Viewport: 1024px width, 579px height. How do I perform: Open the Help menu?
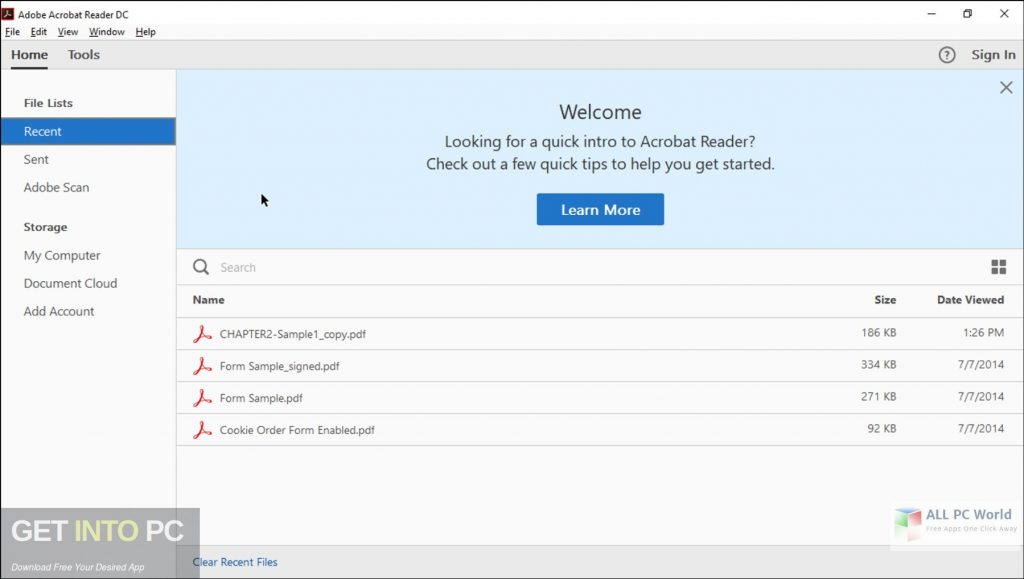(145, 31)
